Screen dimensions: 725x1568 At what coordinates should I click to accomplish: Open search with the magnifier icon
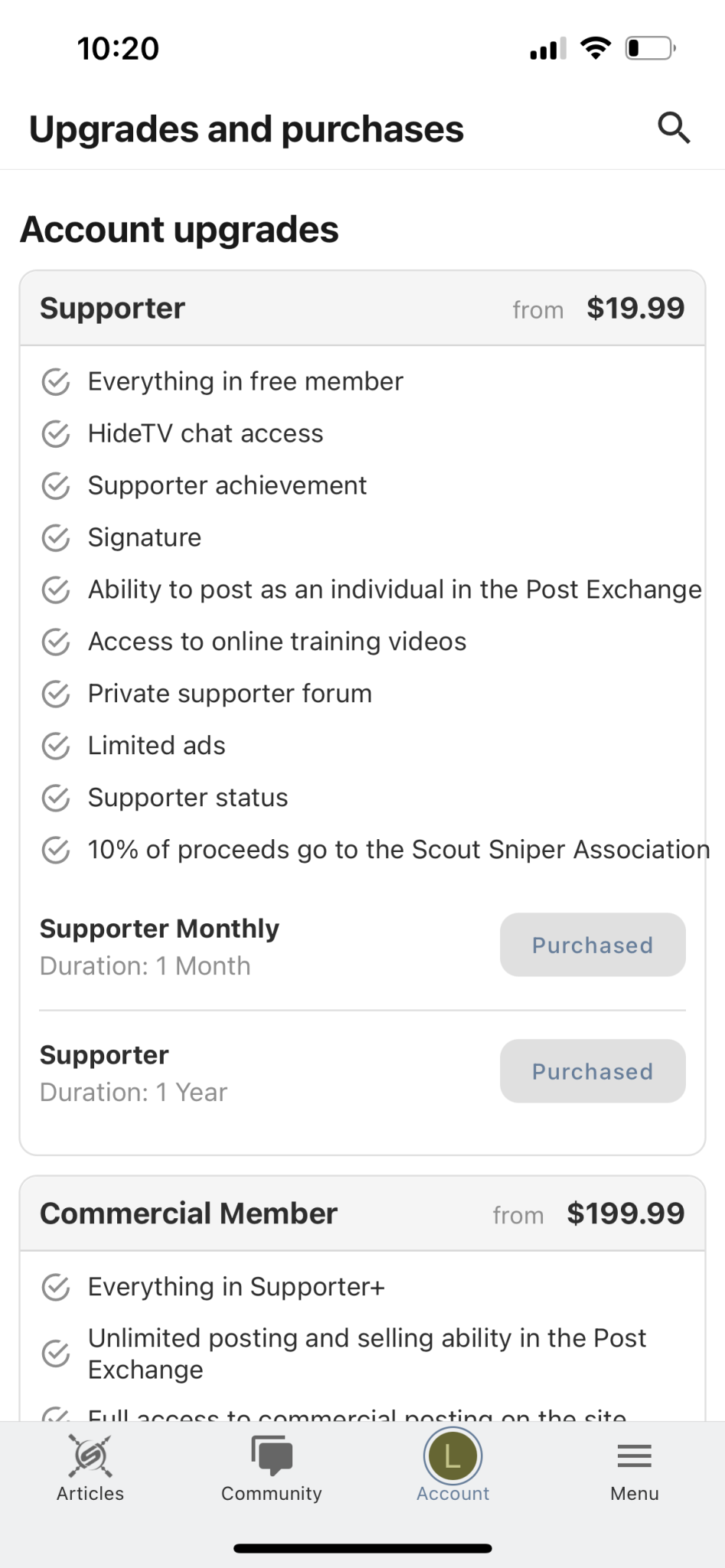(674, 128)
